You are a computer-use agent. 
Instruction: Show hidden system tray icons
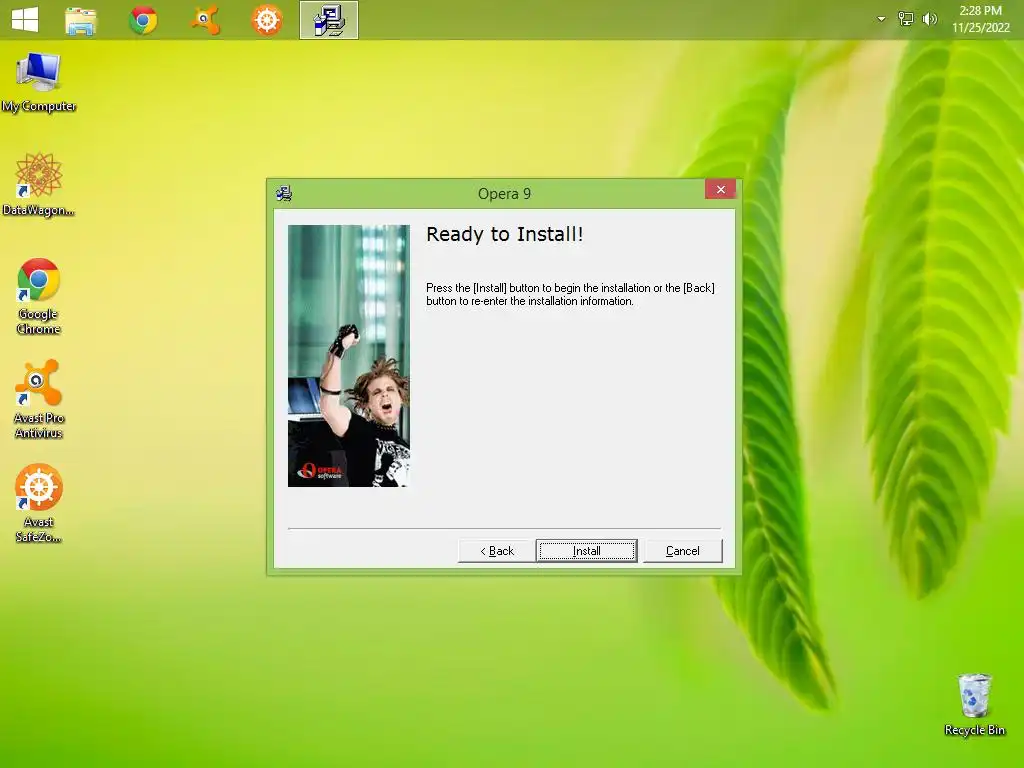pos(881,19)
